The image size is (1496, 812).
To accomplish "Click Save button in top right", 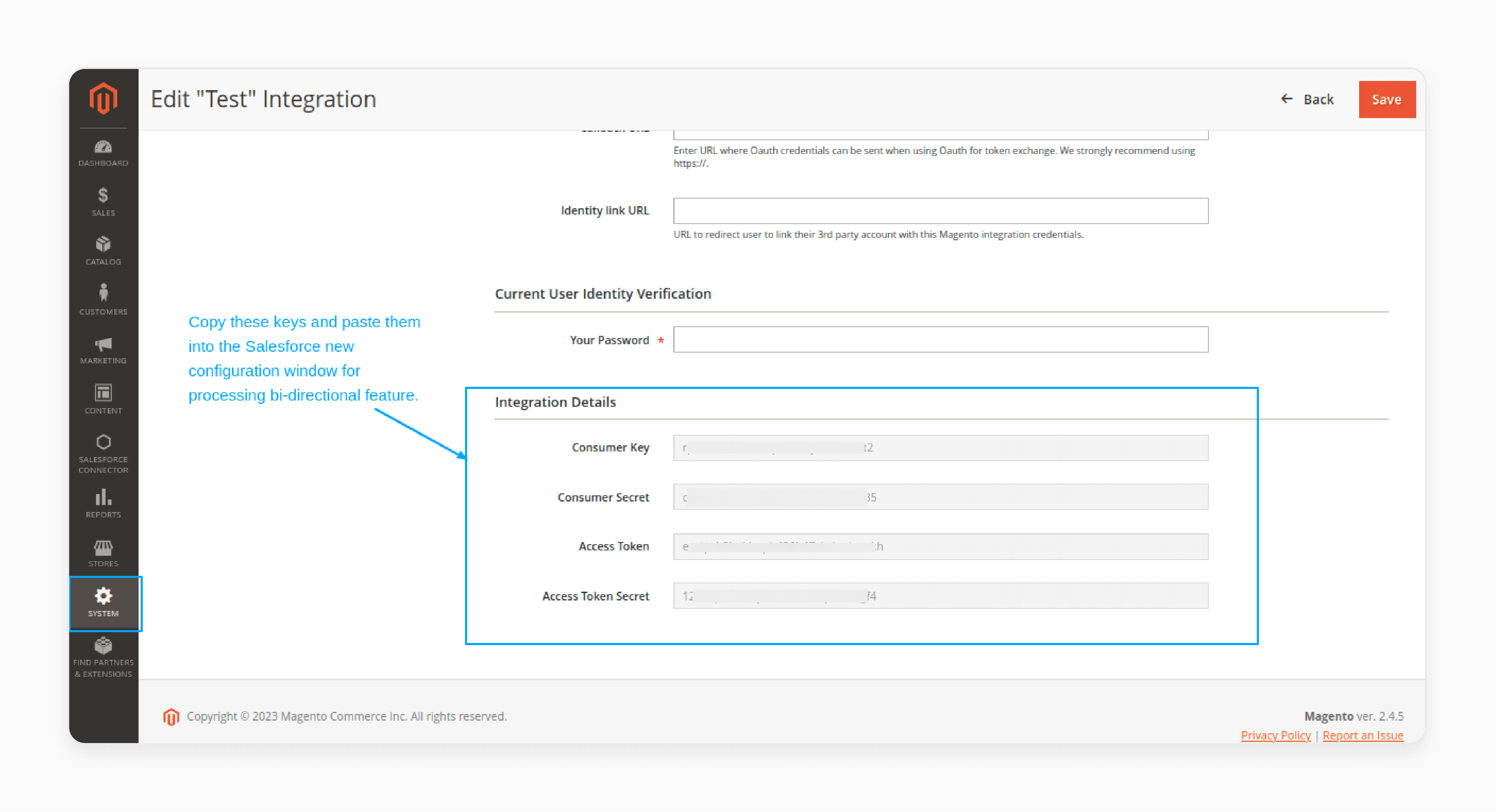I will pyautogui.click(x=1385, y=98).
